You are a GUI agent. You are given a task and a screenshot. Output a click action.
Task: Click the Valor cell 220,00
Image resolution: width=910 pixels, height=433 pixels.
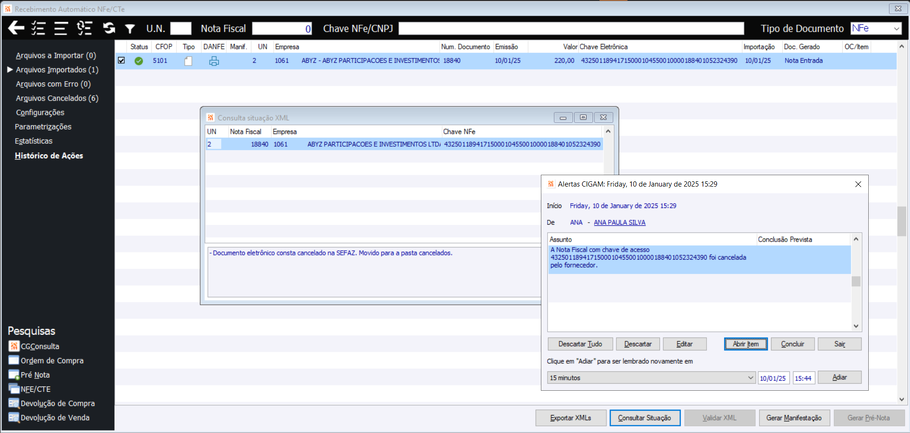564,60
